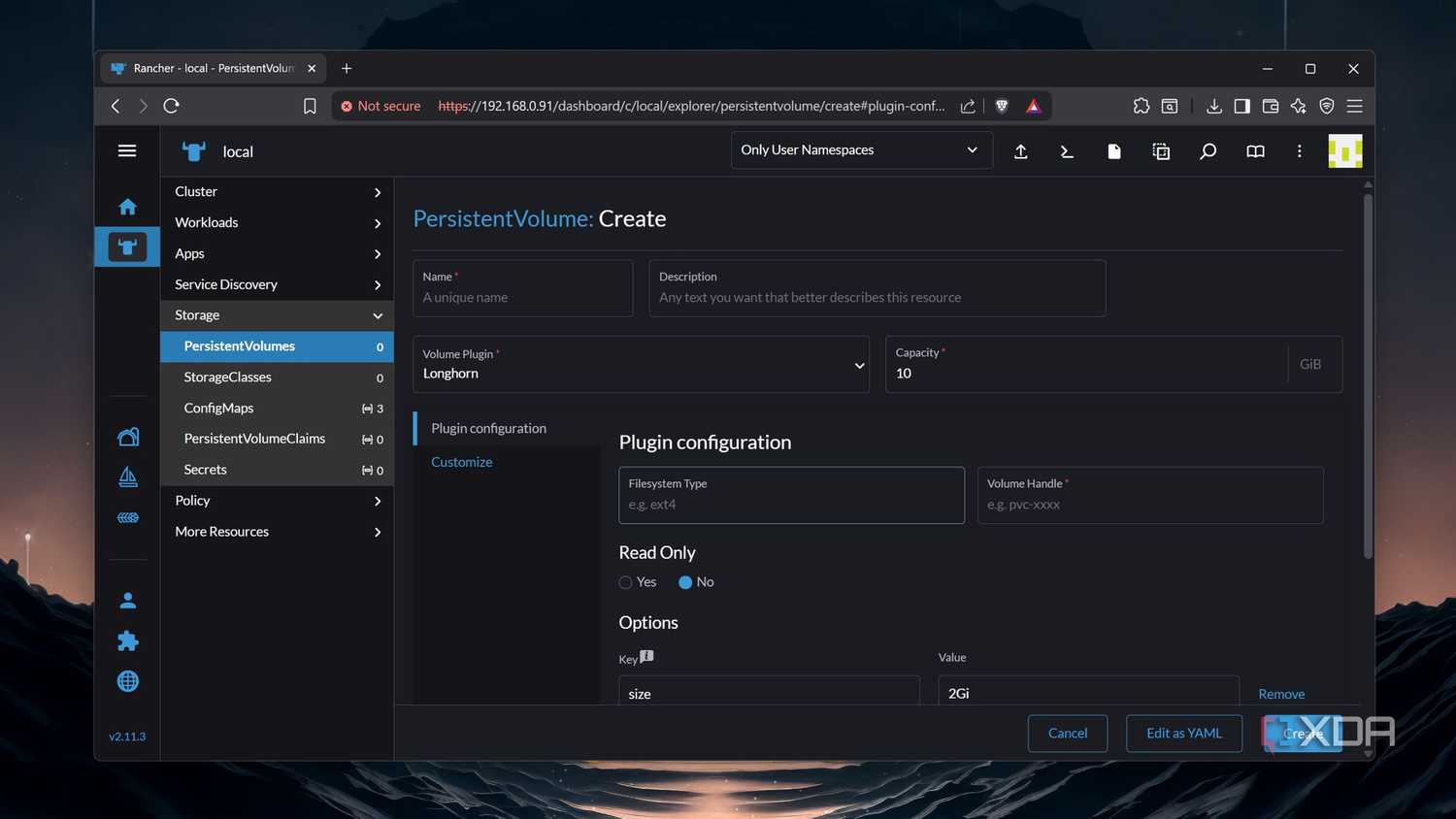The height and width of the screenshot is (819, 1456).
Task: Open global settings globe icon
Action: pyautogui.click(x=127, y=681)
